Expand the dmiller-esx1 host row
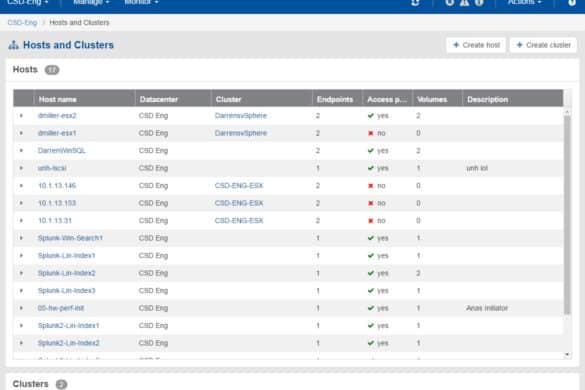Image resolution: width=585 pixels, height=390 pixels. pyautogui.click(x=21, y=133)
